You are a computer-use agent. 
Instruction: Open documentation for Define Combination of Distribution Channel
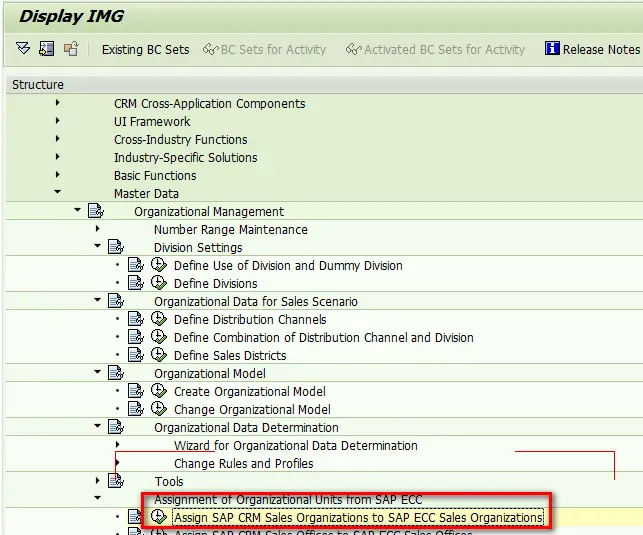point(136,337)
